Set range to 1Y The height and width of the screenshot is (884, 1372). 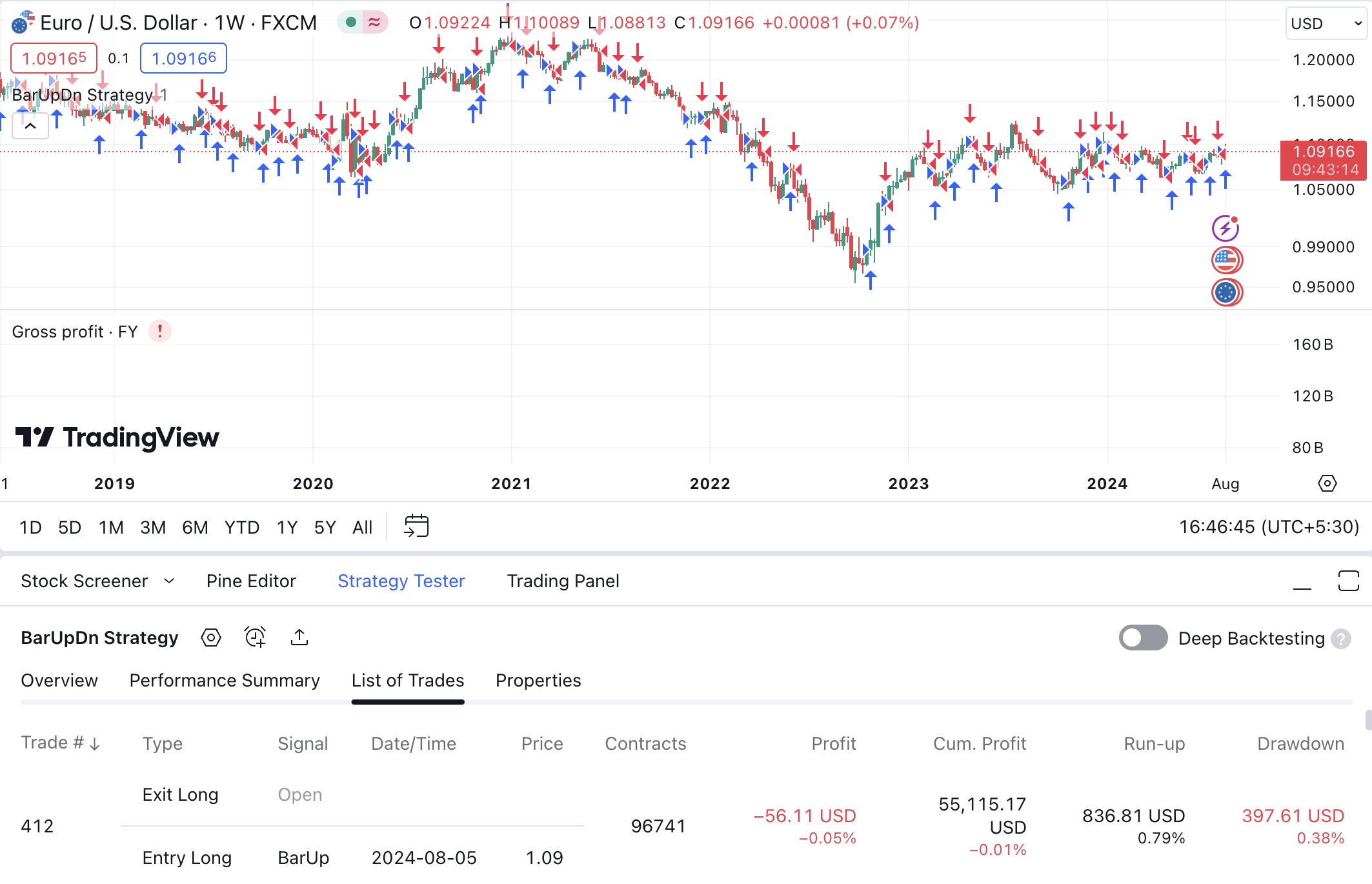tap(287, 527)
